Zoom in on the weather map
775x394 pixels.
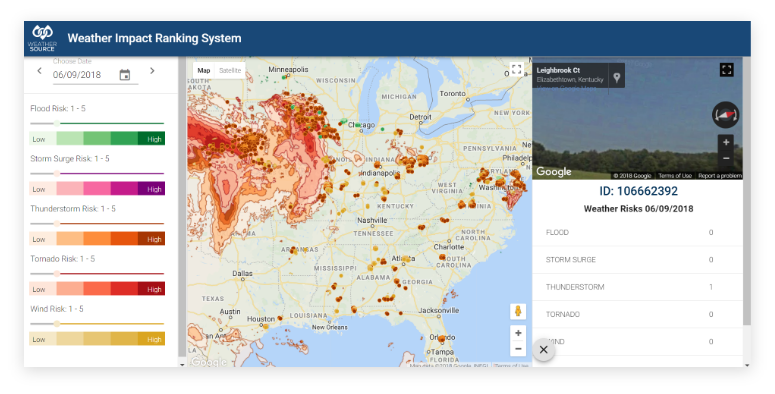(x=518, y=333)
